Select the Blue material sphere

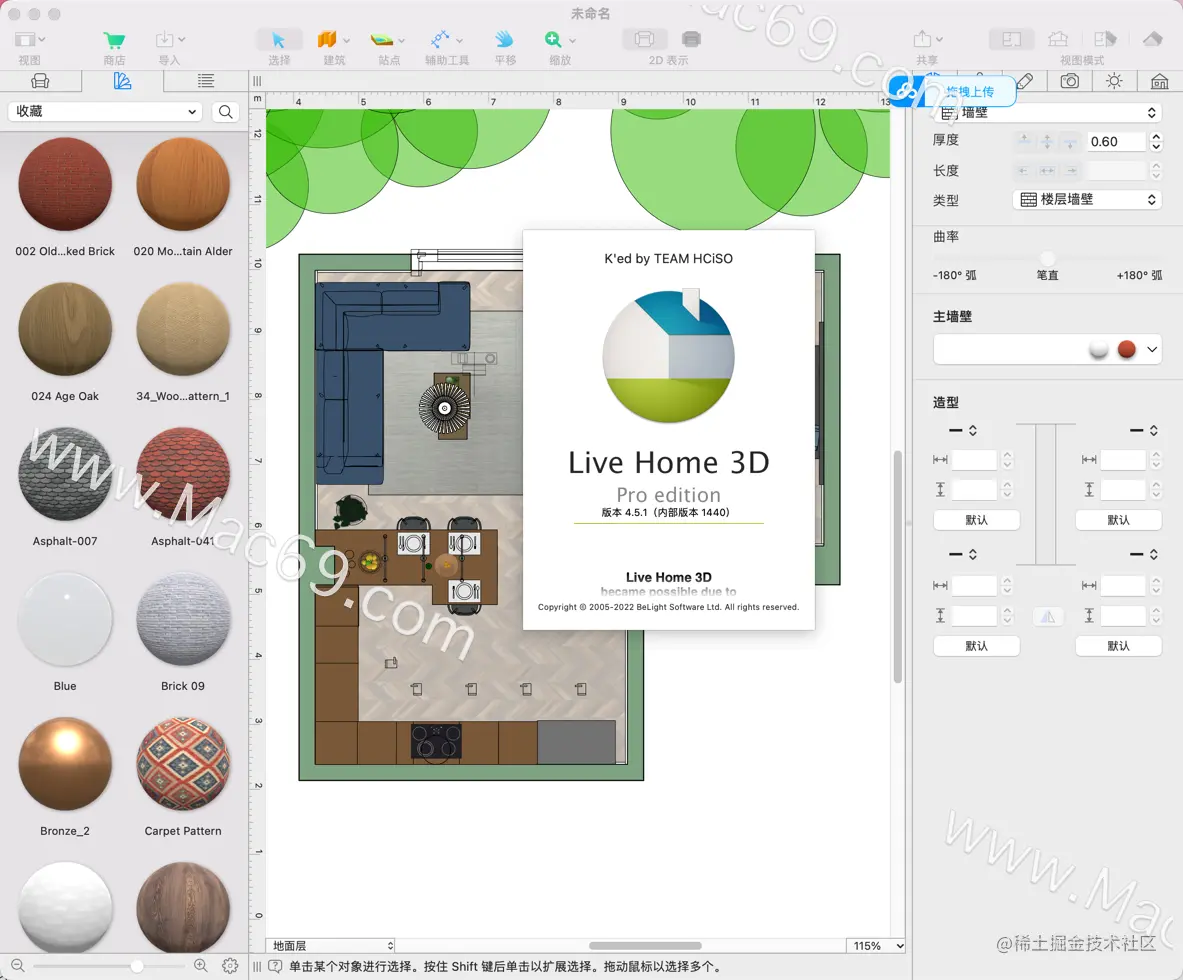pyautogui.click(x=65, y=619)
